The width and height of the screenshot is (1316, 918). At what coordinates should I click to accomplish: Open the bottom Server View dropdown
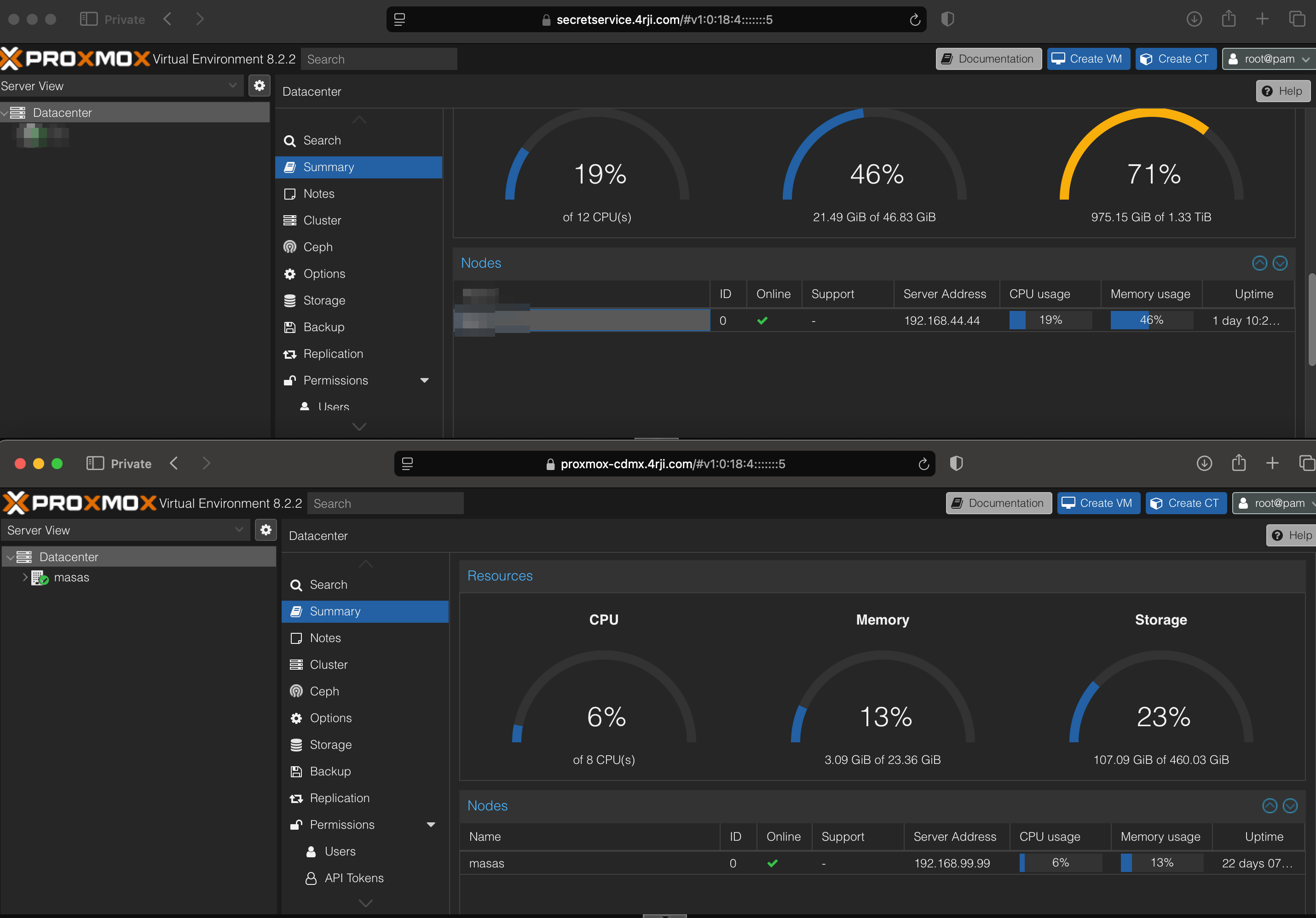238,530
